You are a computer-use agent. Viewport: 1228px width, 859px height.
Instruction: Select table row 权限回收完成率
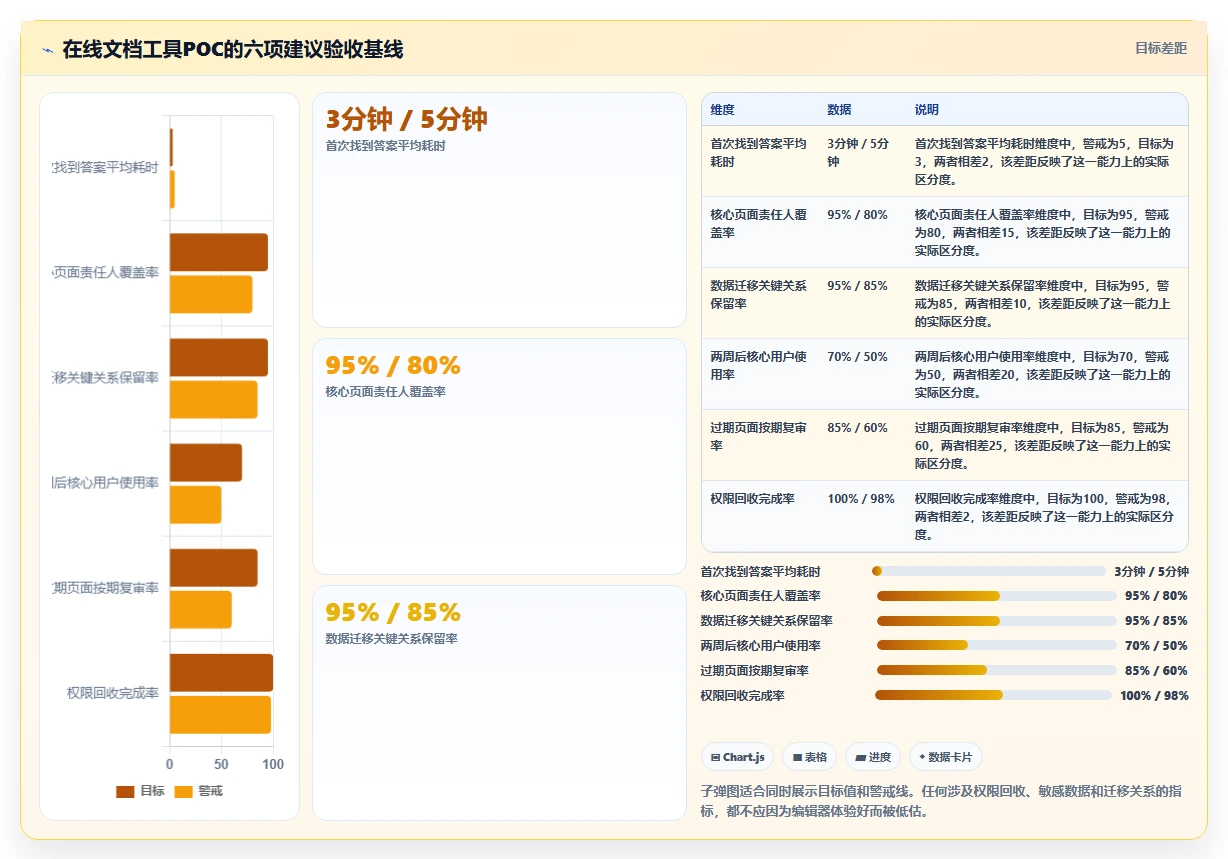[x=945, y=516]
